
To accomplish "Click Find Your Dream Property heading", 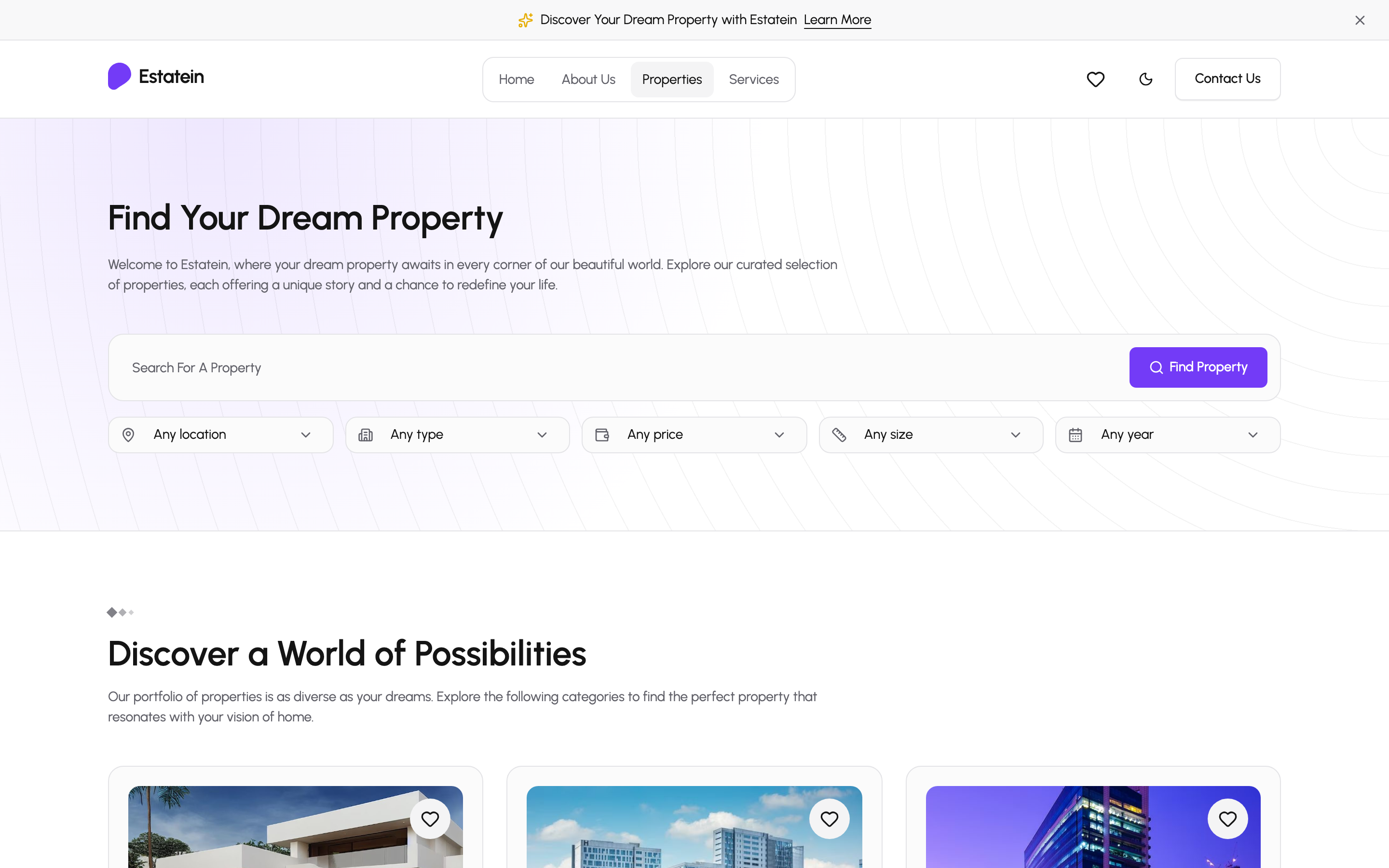I will pyautogui.click(x=305, y=219).
